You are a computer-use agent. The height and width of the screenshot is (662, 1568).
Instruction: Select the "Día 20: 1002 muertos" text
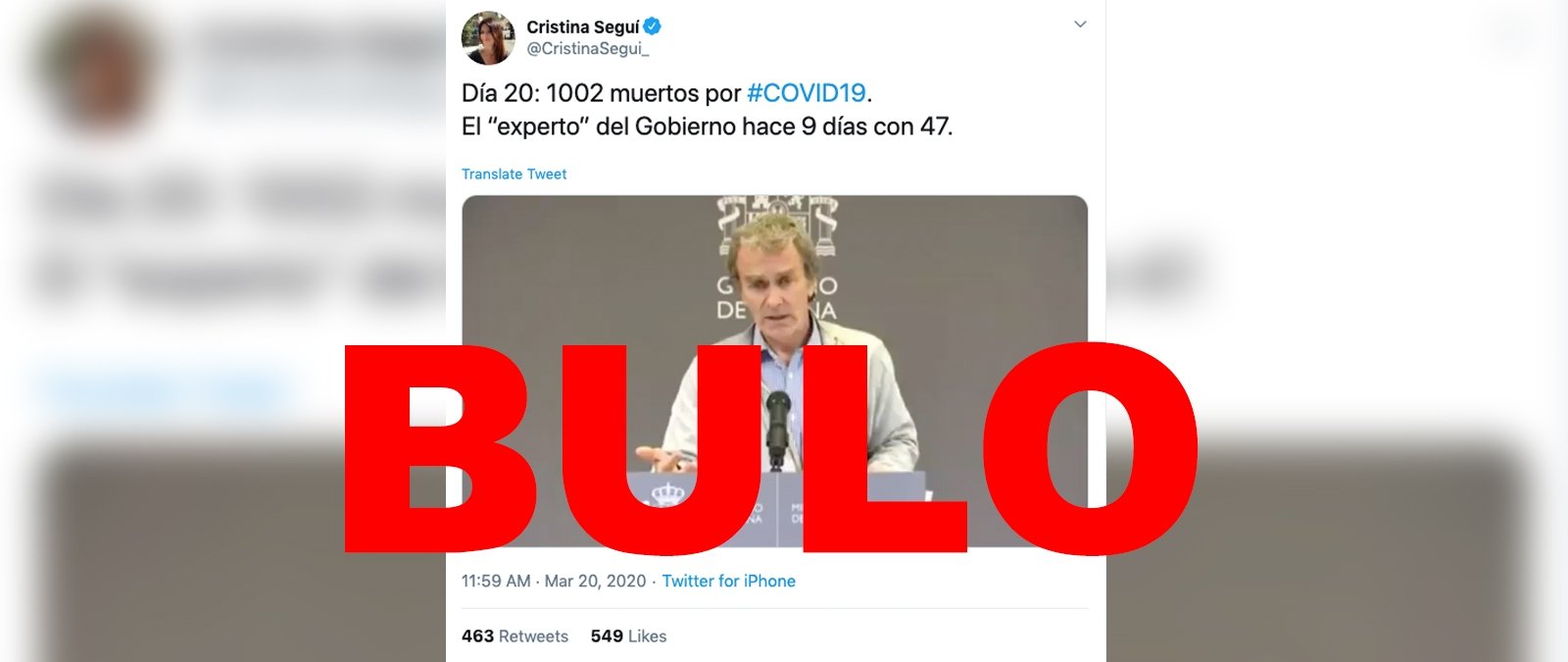[602, 93]
